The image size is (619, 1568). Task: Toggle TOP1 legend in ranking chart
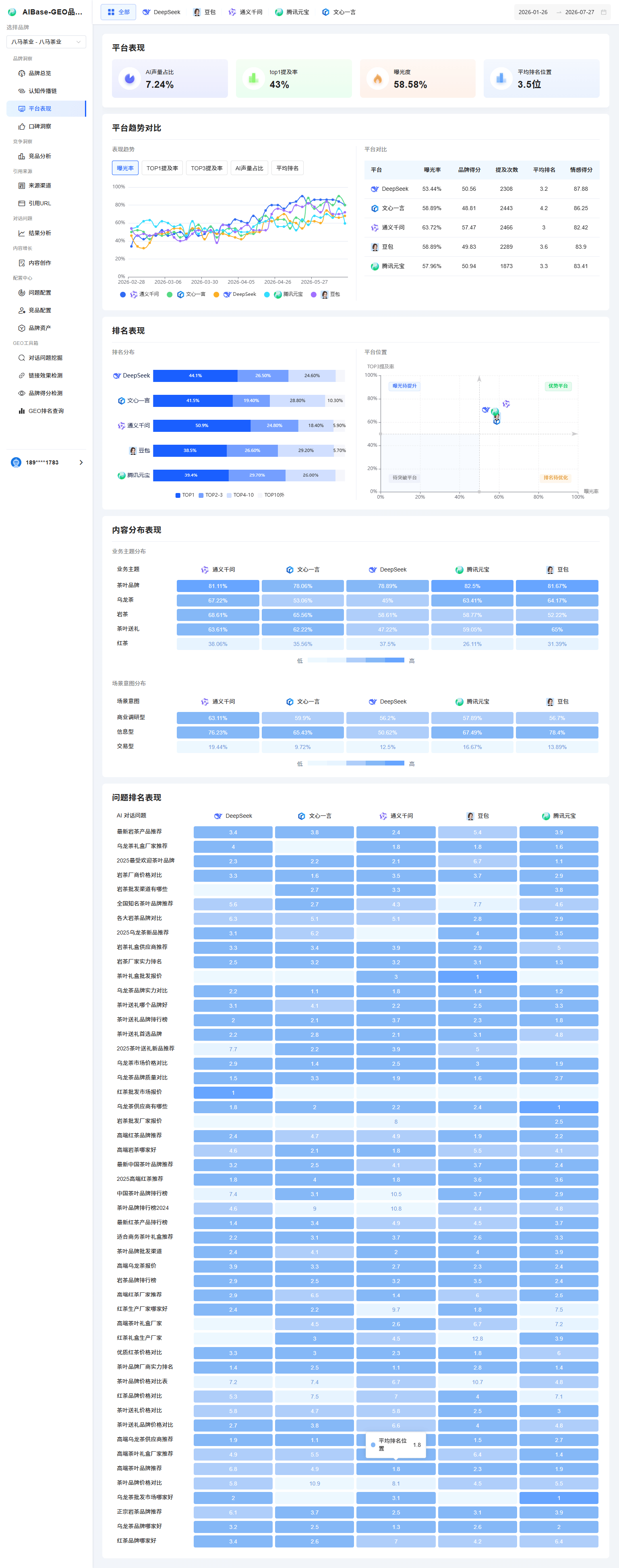[184, 495]
